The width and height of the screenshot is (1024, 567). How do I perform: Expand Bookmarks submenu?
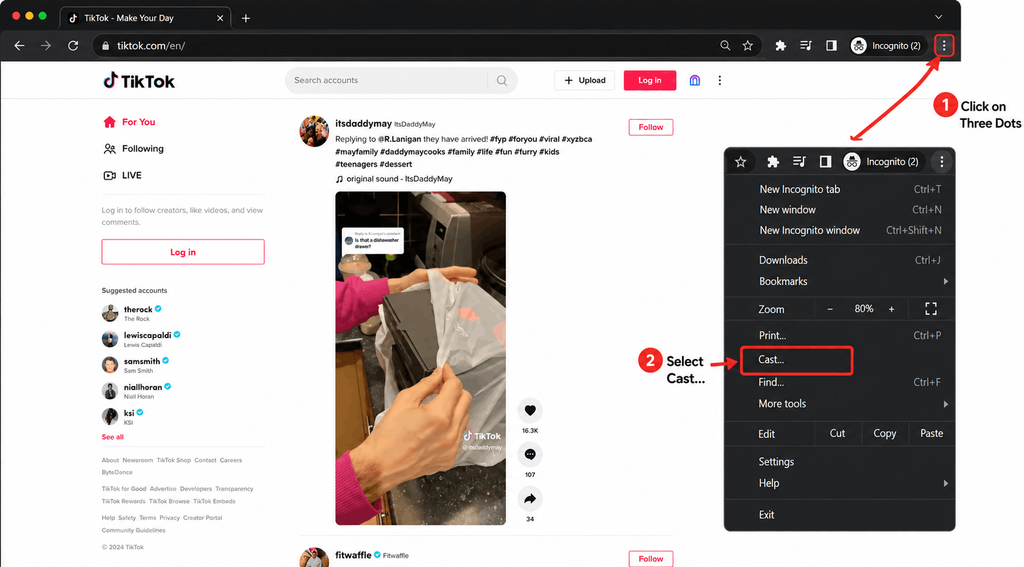coord(839,282)
